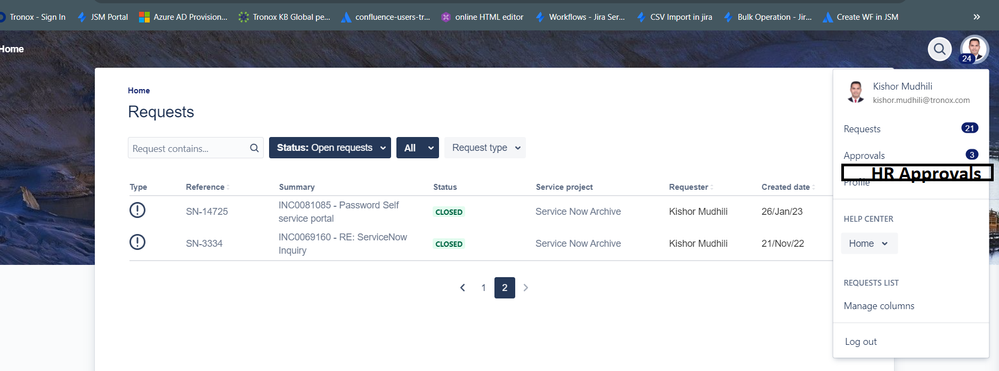Show more bookmarks with the double chevron
Screen dimensions: 999x371
click(977, 17)
